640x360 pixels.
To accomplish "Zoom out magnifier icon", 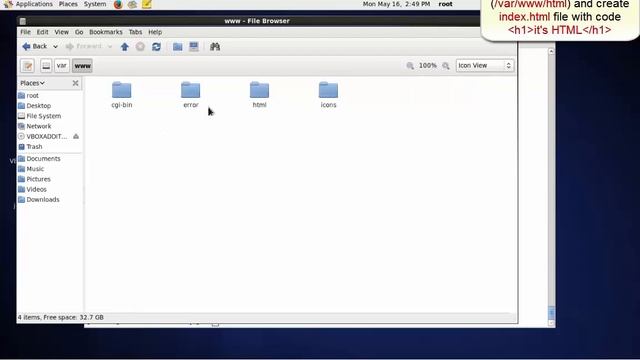I will tap(410, 66).
